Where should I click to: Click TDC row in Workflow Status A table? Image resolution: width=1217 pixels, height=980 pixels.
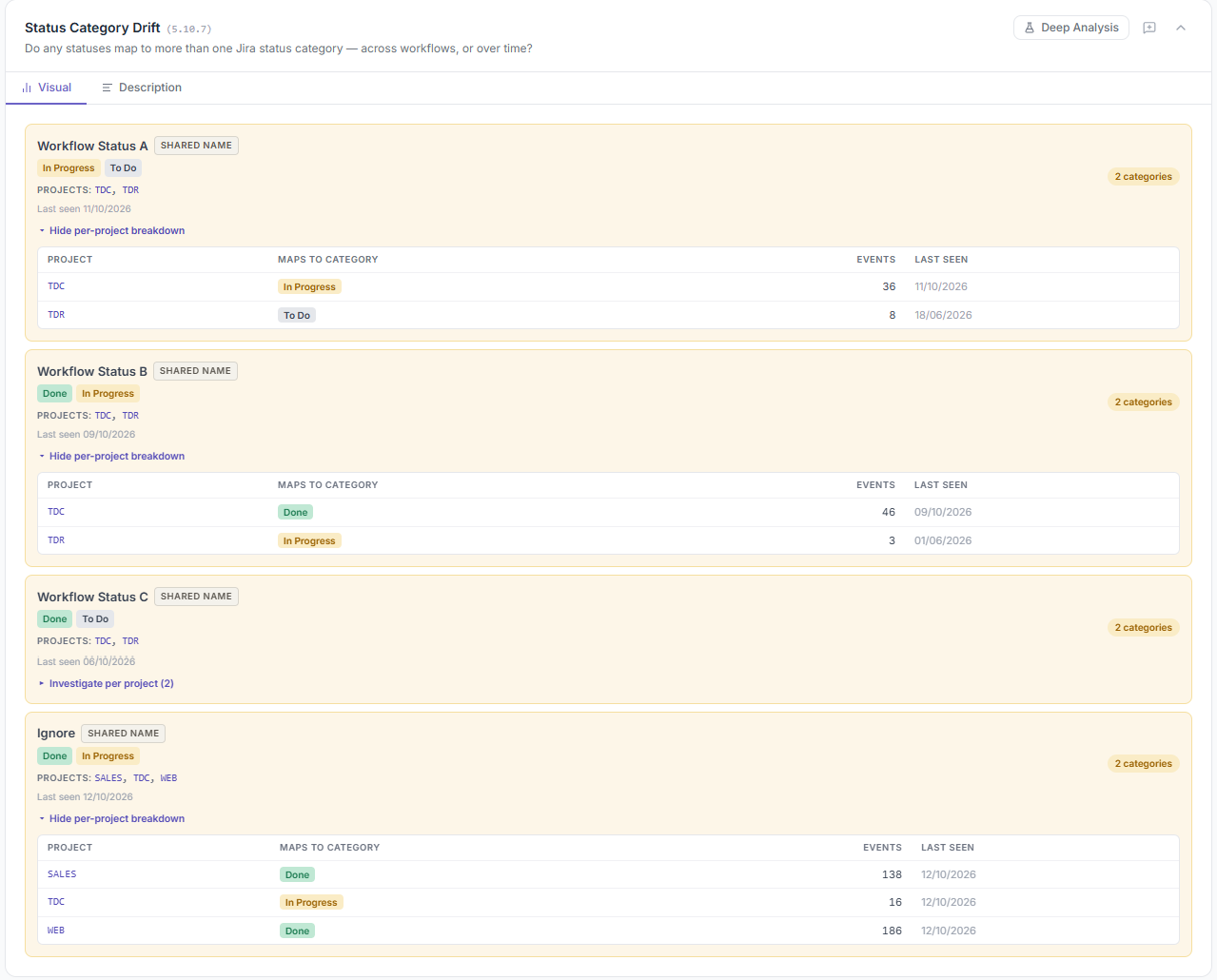pos(608,286)
